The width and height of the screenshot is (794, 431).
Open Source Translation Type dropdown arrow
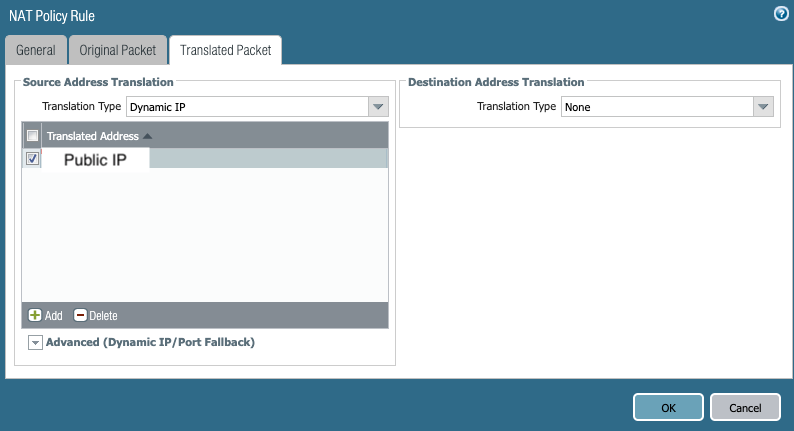coord(377,106)
